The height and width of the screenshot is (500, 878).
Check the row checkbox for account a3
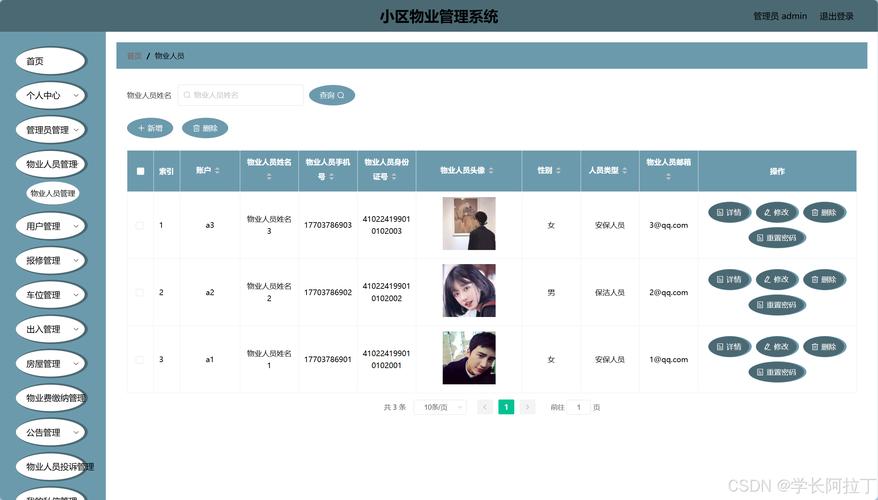[x=139, y=225]
